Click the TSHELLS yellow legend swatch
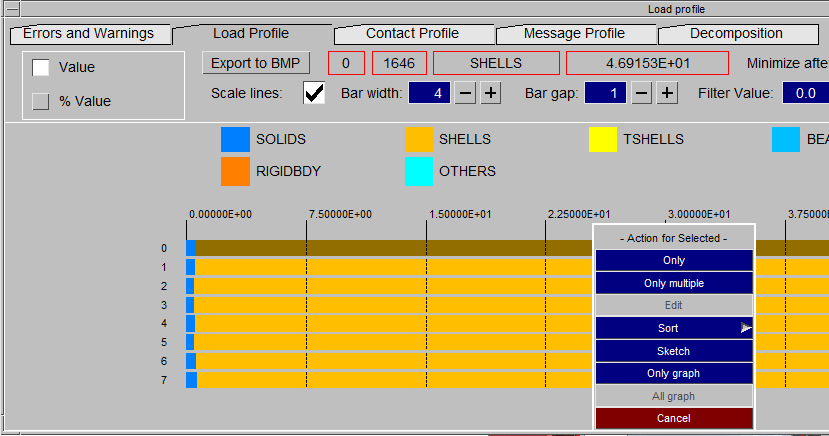The image size is (829, 436). click(x=603, y=140)
